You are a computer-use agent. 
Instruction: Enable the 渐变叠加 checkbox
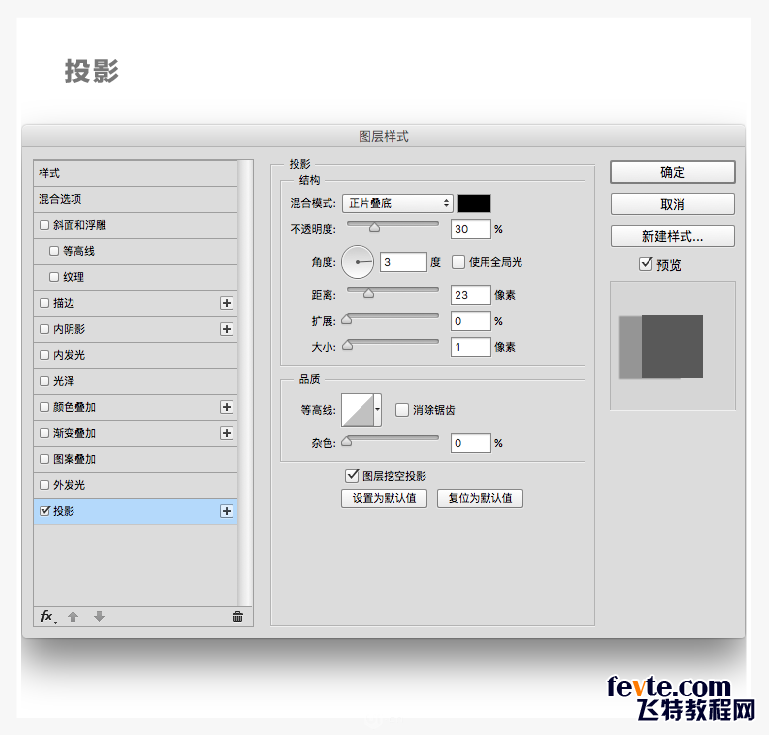point(45,433)
